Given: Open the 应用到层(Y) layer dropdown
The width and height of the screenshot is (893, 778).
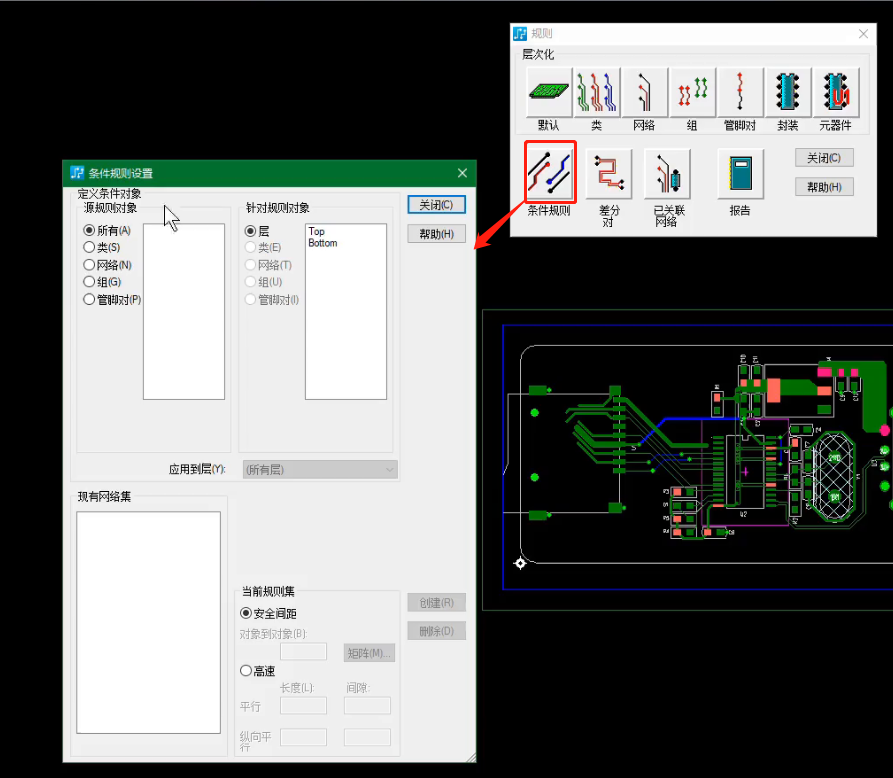Looking at the screenshot, I should pyautogui.click(x=319, y=469).
